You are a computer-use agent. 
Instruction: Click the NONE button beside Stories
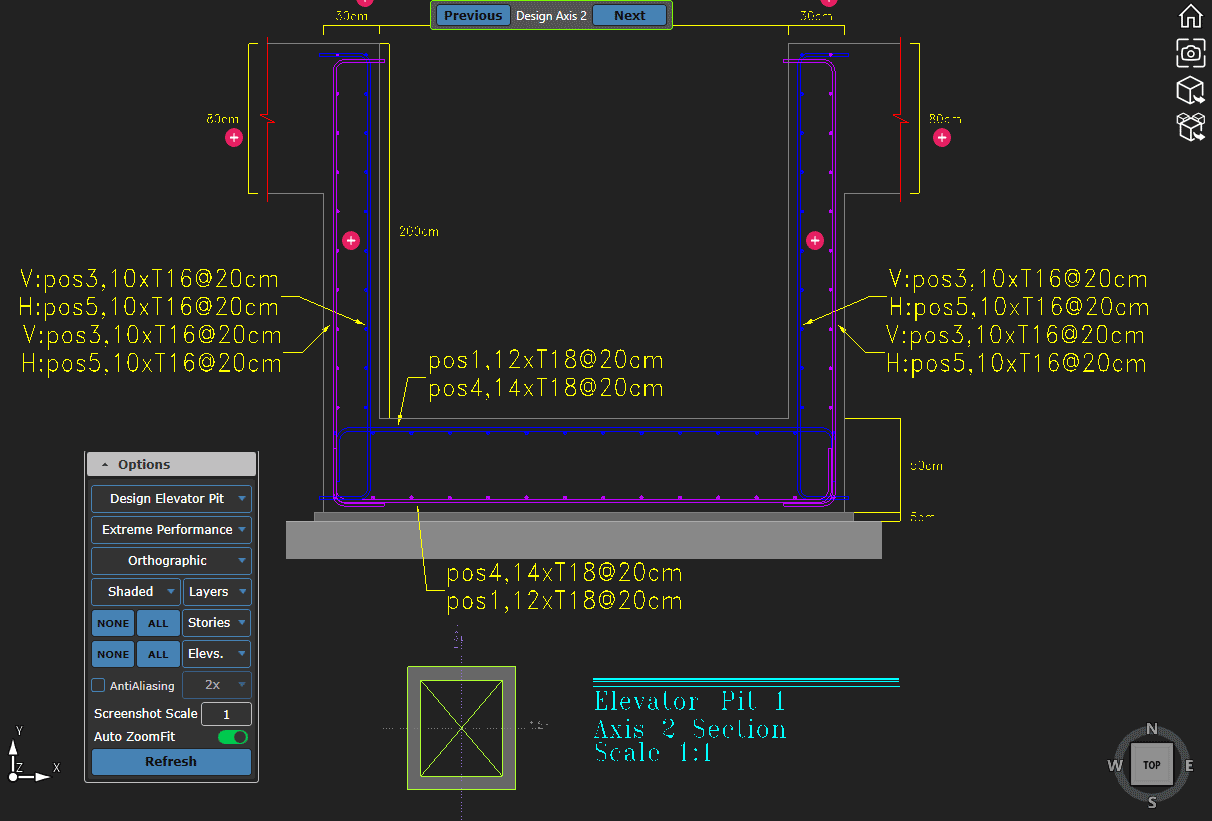click(113, 623)
